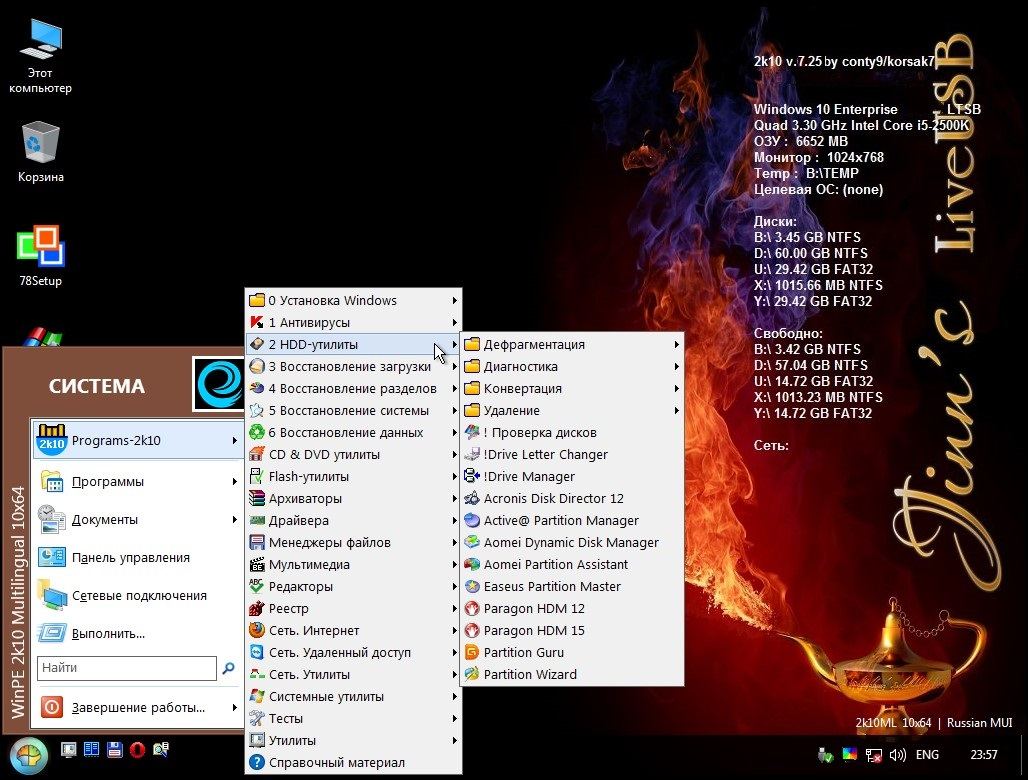Select Справочный материал menu entry
This screenshot has height=780, width=1028.
pyautogui.click(x=336, y=762)
